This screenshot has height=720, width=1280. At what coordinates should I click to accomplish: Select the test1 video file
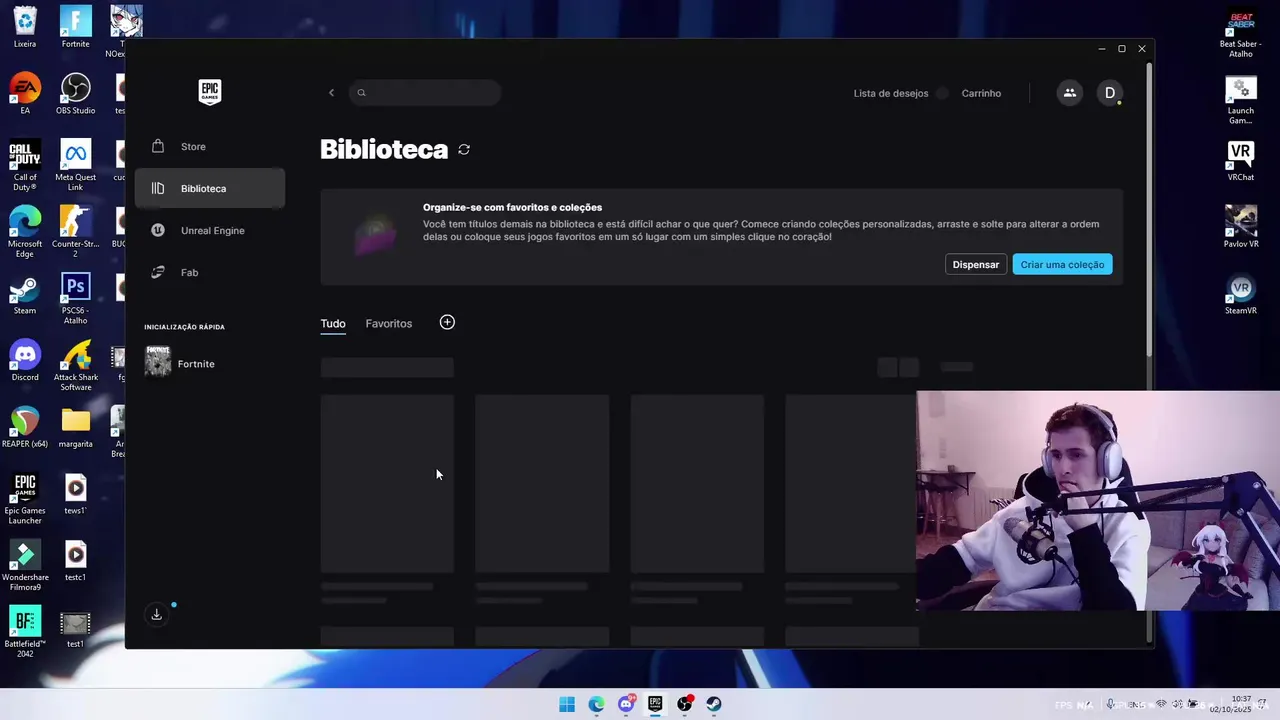75,628
